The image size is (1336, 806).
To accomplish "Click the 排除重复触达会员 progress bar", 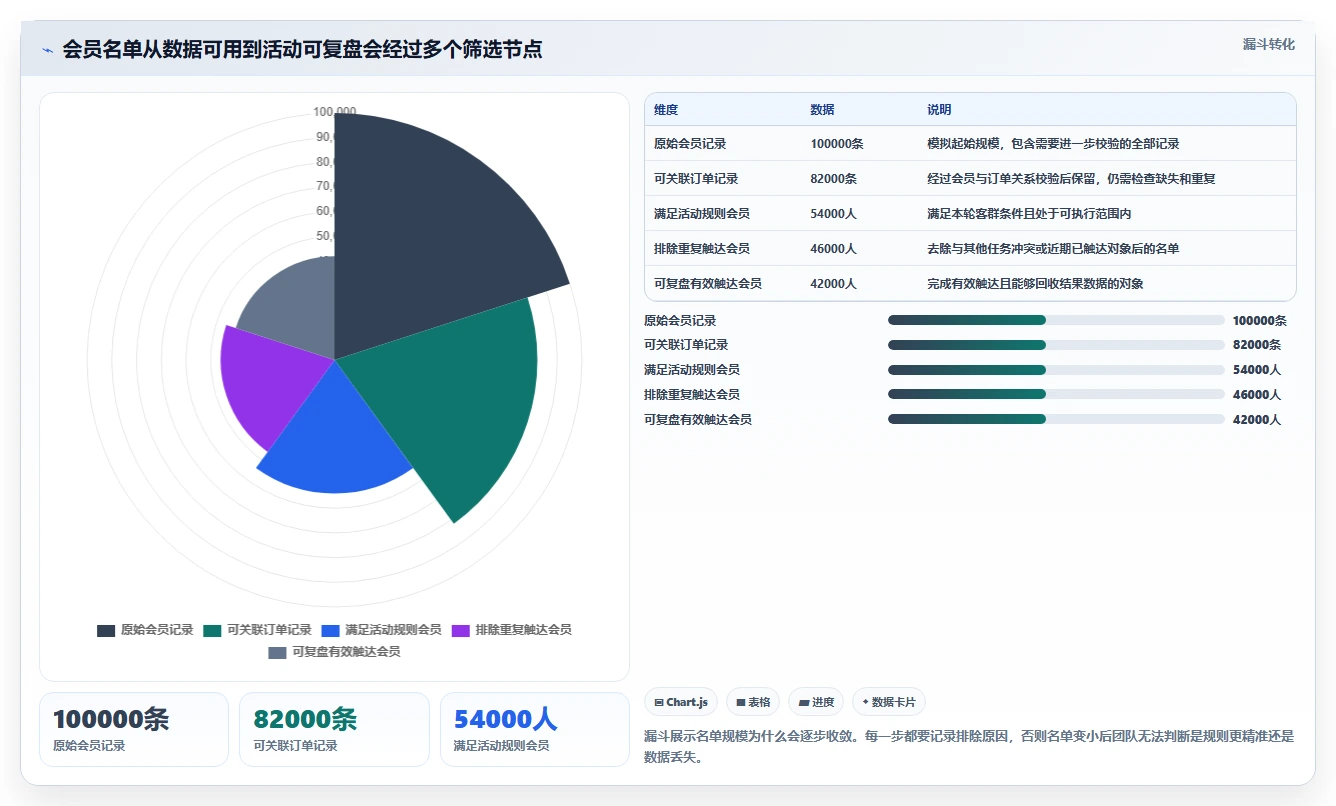I will point(1056,395).
